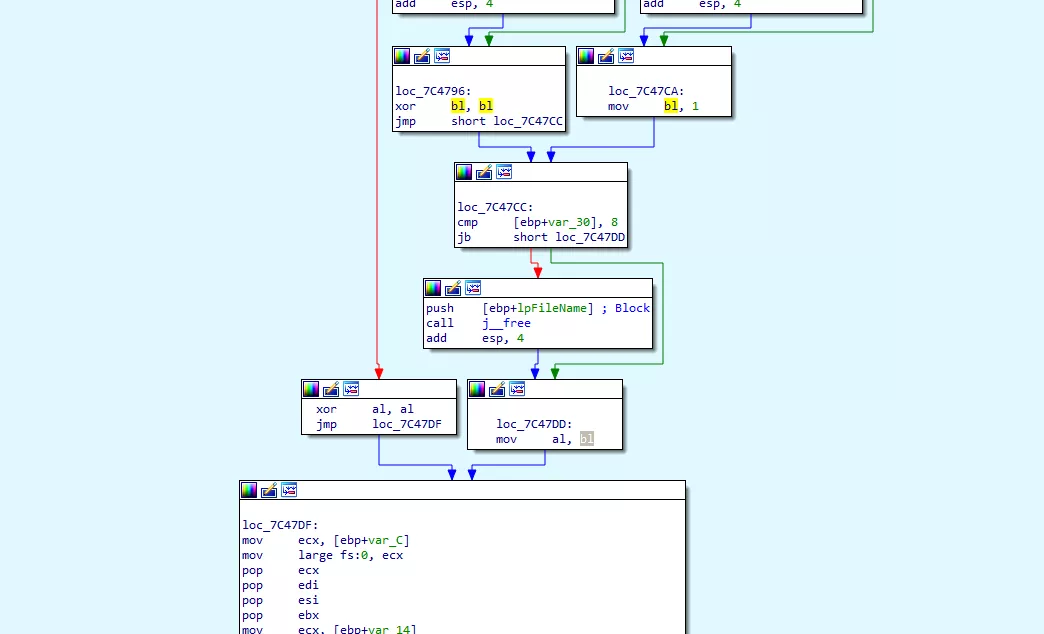
Task: Click the color icon on loc_7C47CC block
Action: [464, 172]
